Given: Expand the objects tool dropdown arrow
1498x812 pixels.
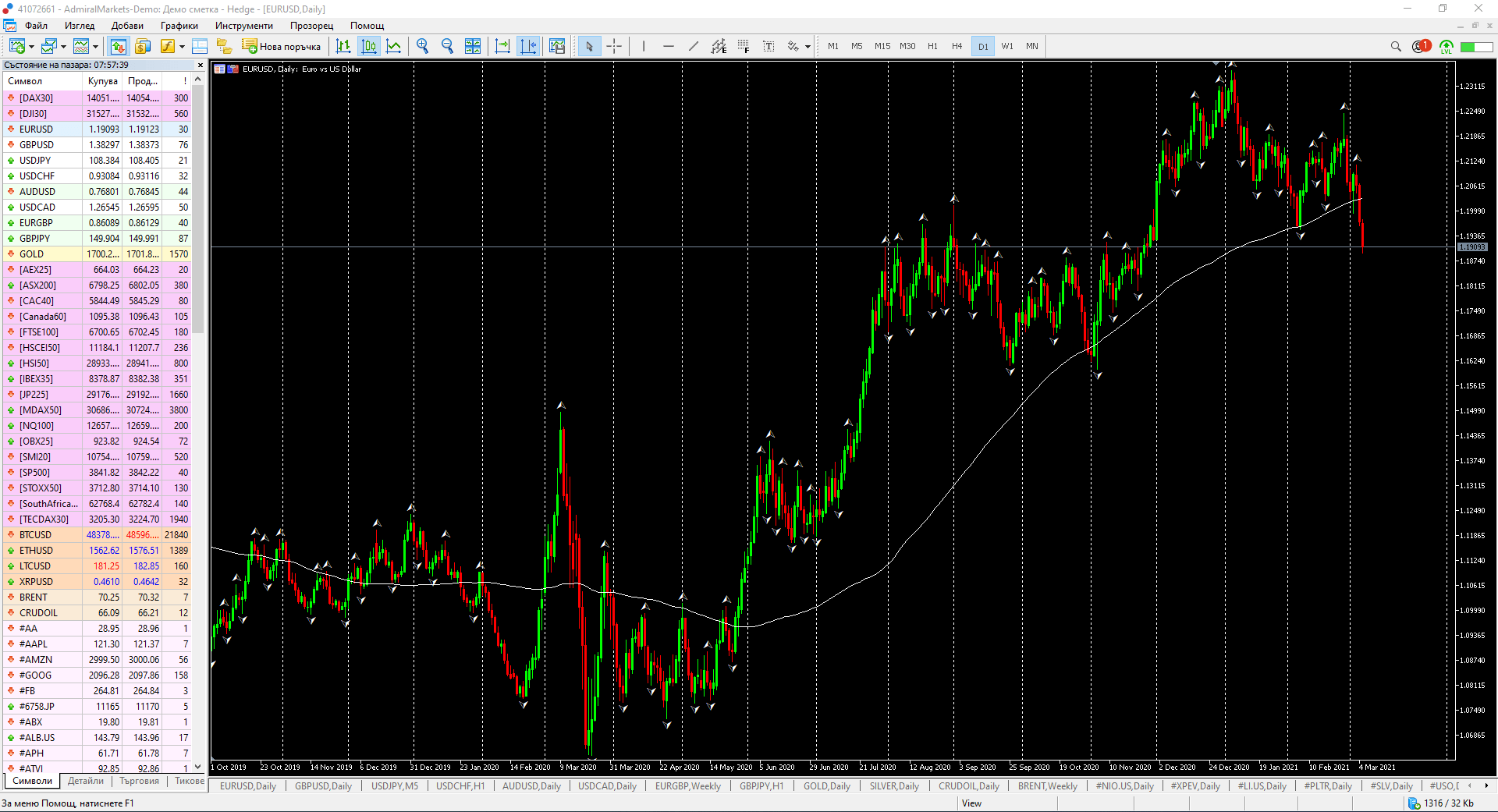Looking at the screenshot, I should 808,46.
